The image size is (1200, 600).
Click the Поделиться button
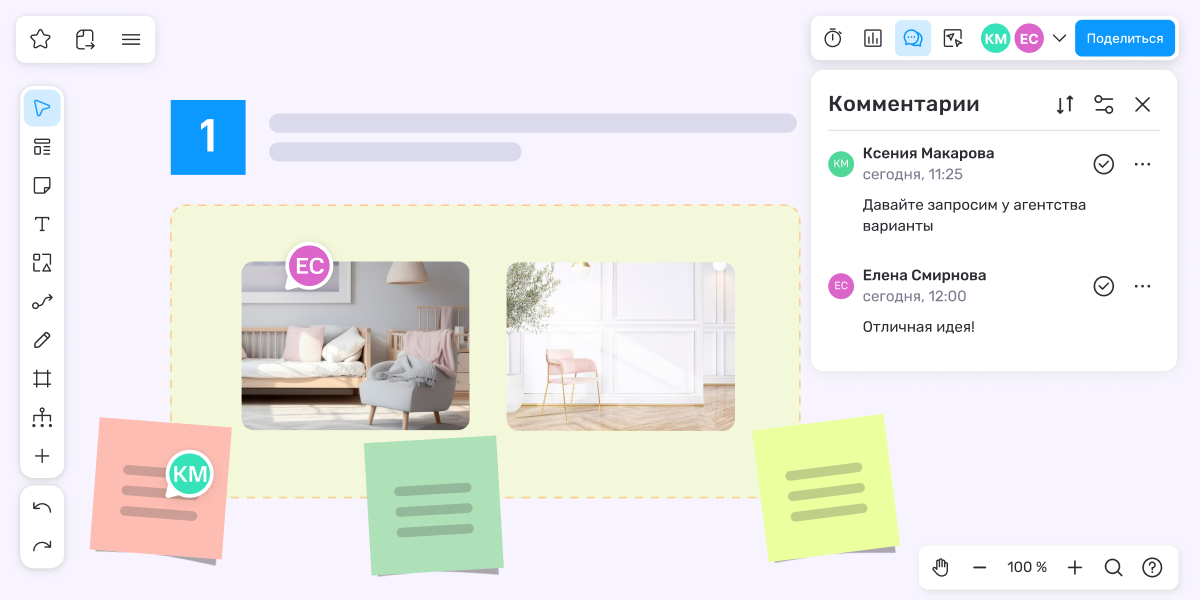tap(1125, 38)
